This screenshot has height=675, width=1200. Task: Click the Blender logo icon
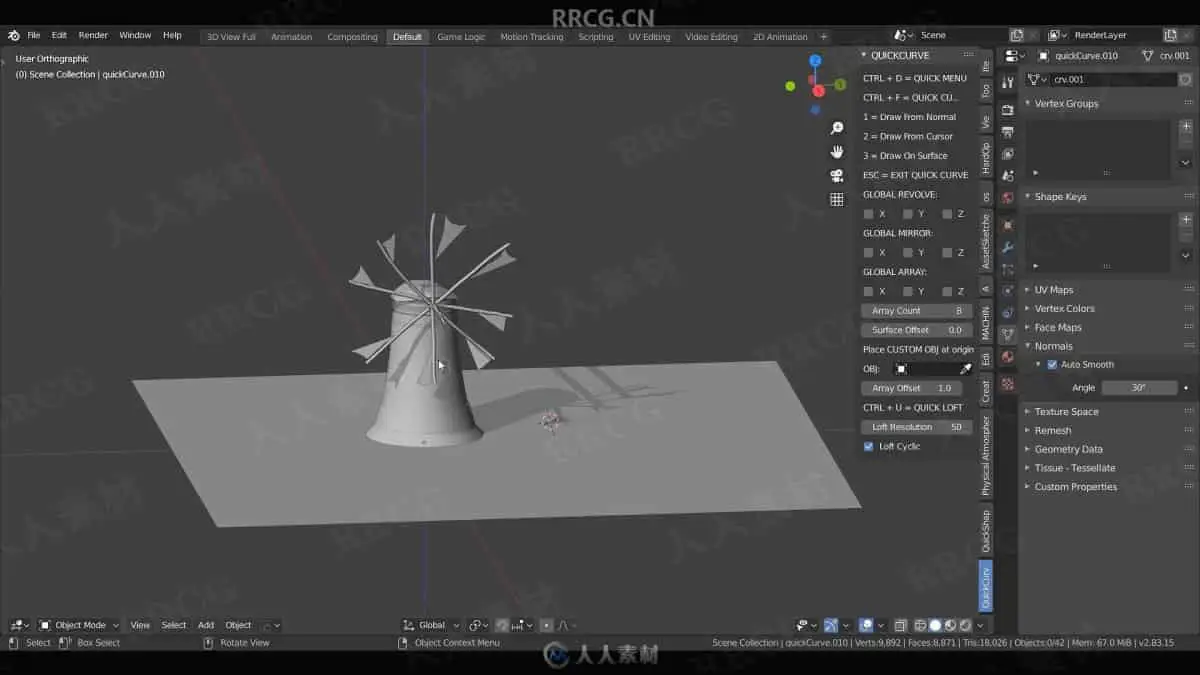point(14,35)
